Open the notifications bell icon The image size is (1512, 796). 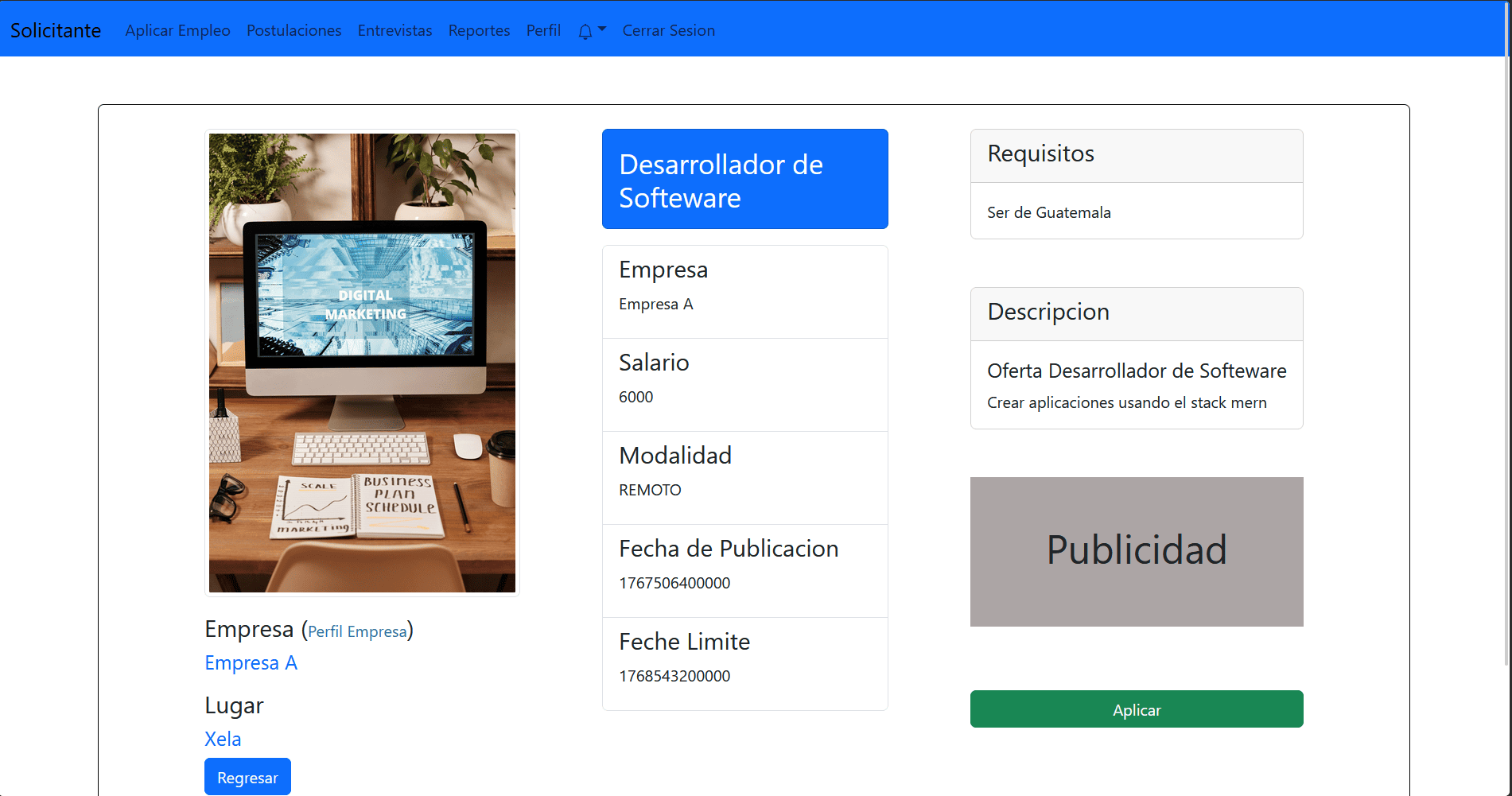click(585, 30)
